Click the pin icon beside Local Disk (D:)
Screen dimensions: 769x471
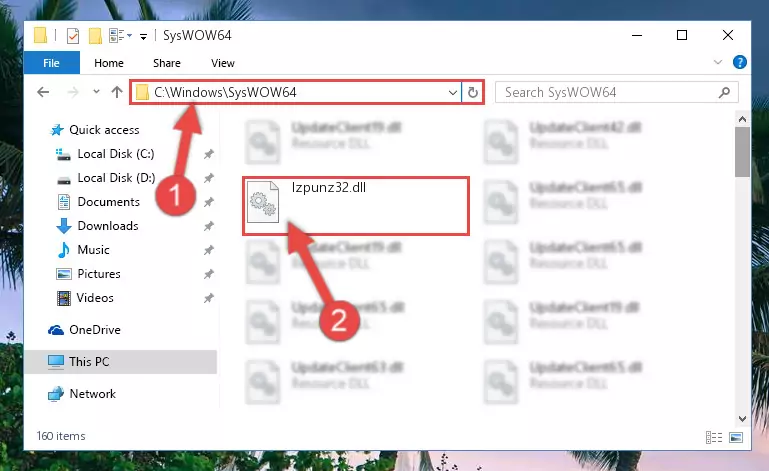(208, 178)
